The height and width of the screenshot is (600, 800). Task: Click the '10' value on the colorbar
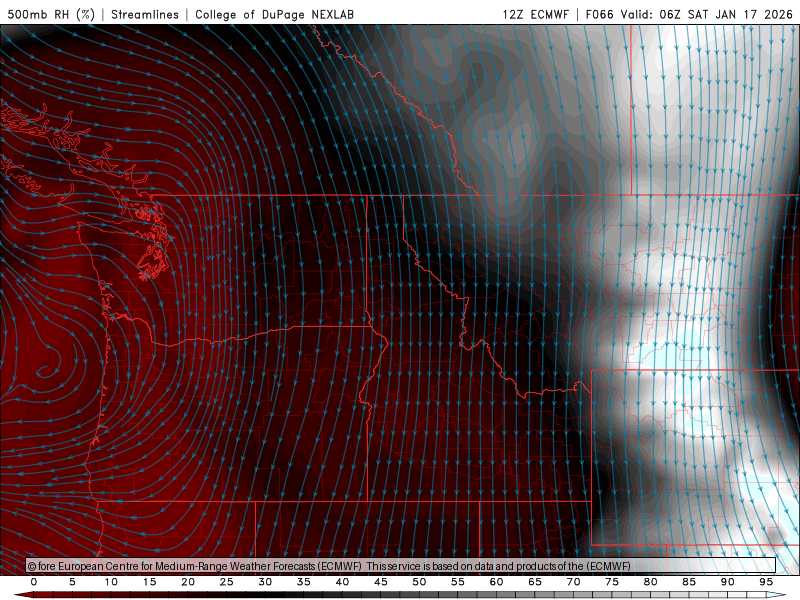111,582
